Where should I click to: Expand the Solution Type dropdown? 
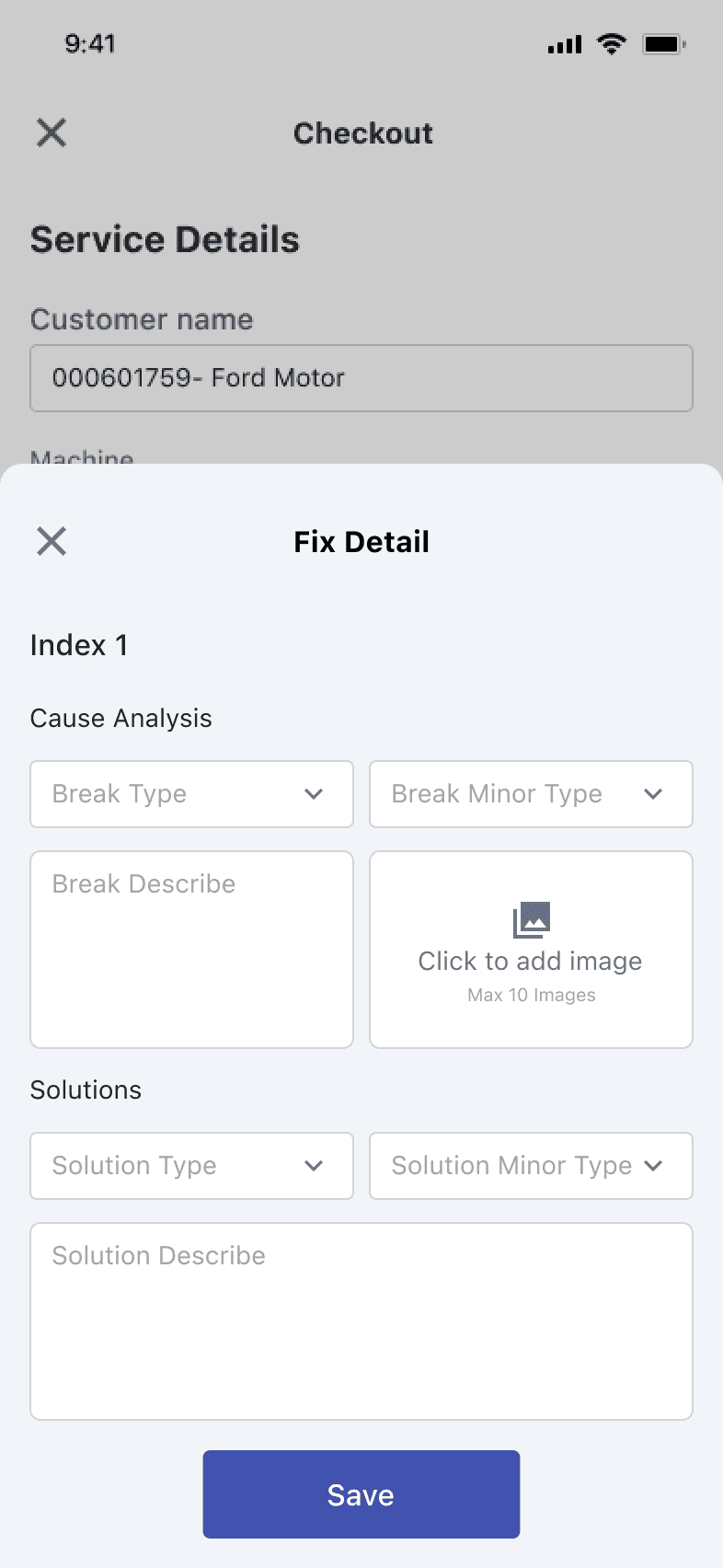[191, 1166]
